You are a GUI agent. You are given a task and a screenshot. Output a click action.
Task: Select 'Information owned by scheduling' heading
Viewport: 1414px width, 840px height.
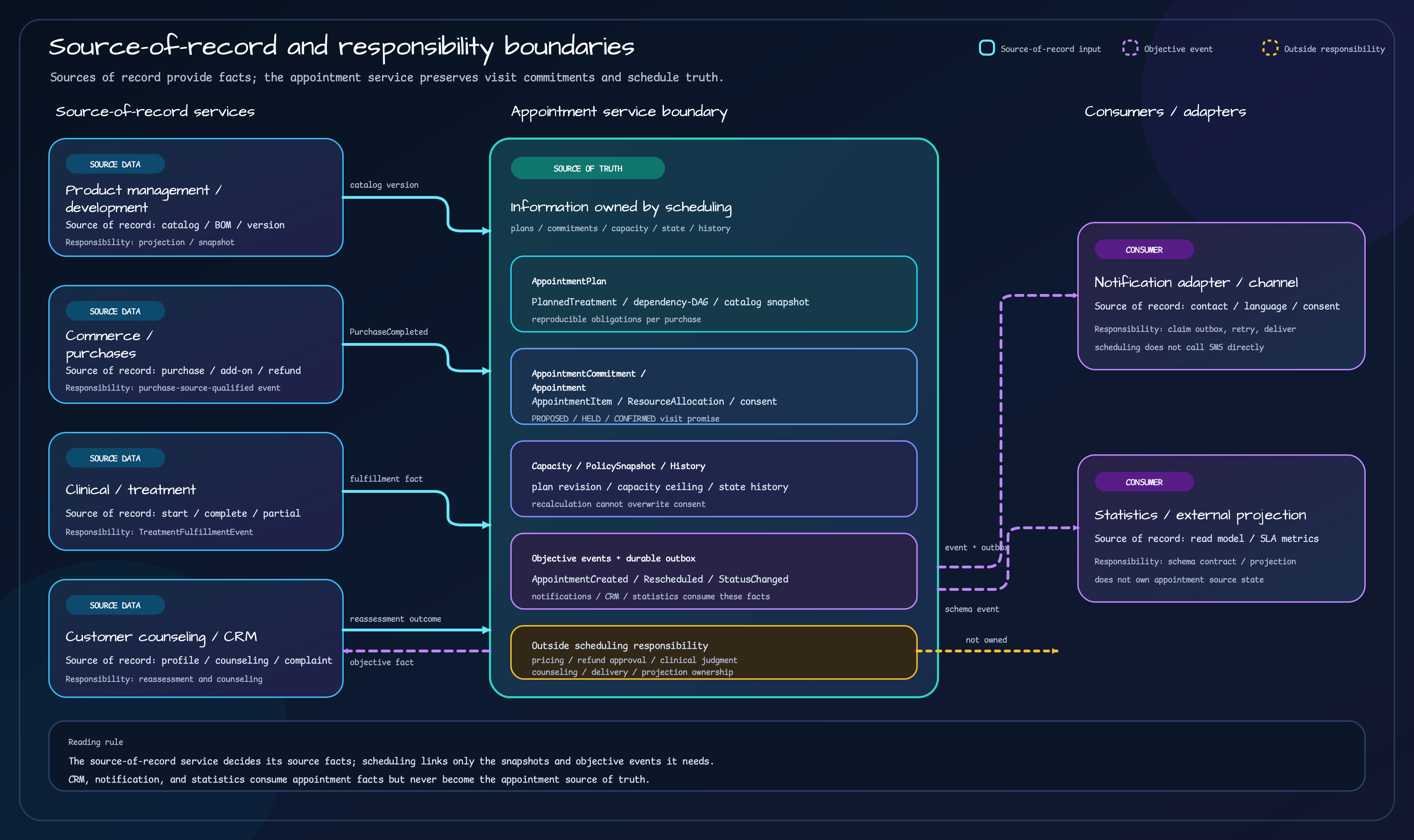[x=621, y=207]
